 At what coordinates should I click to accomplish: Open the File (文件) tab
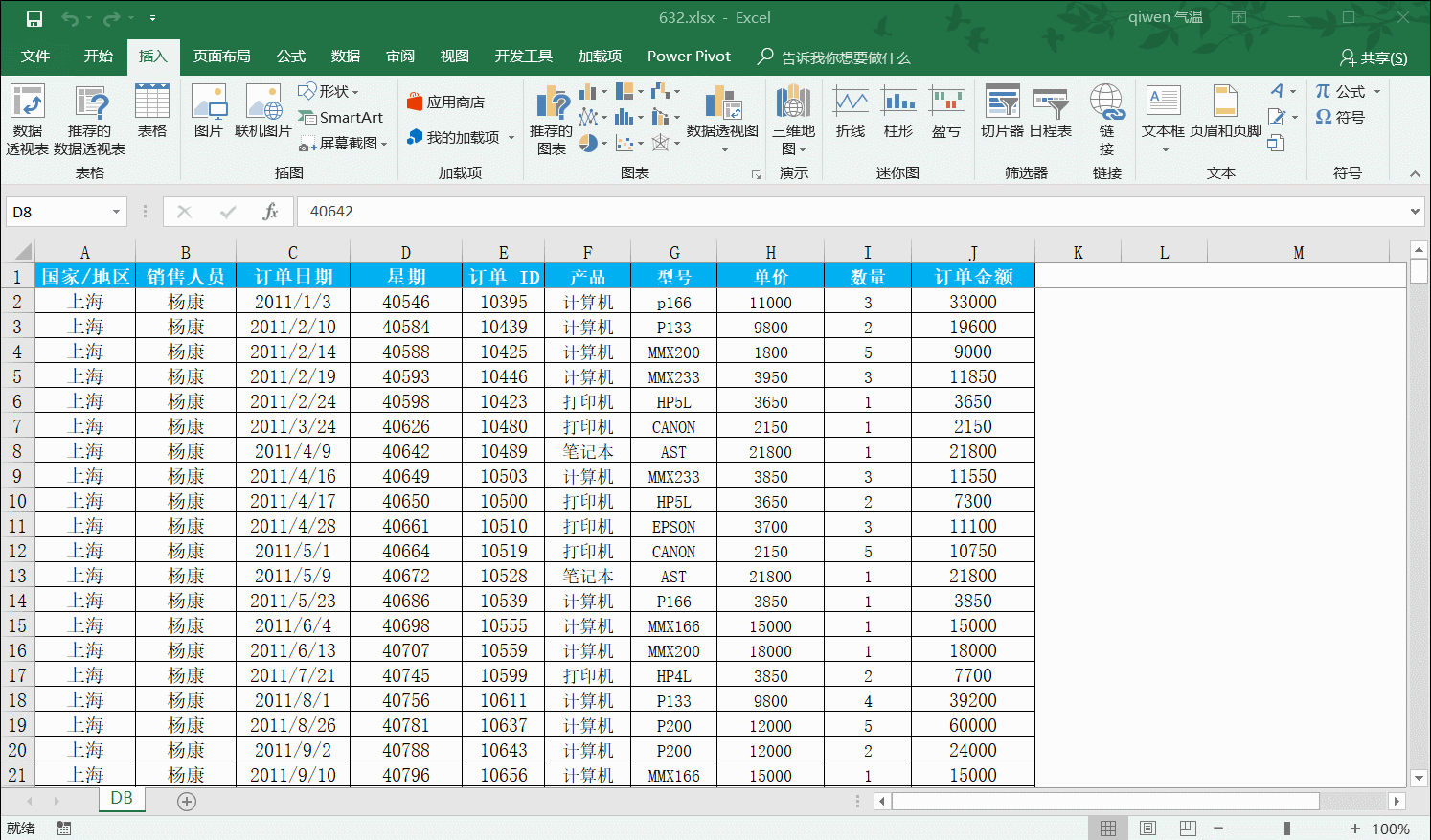pyautogui.click(x=35, y=57)
